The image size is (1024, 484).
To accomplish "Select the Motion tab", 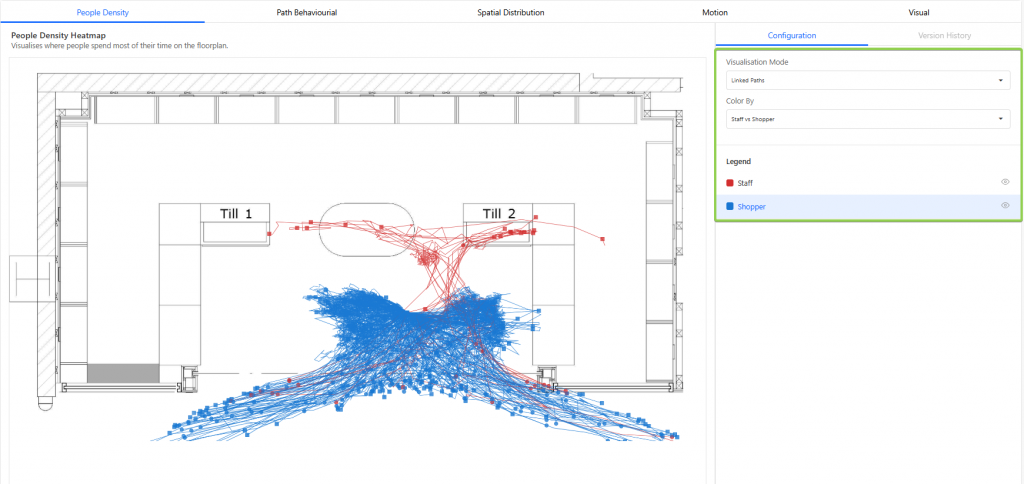I will click(715, 12).
